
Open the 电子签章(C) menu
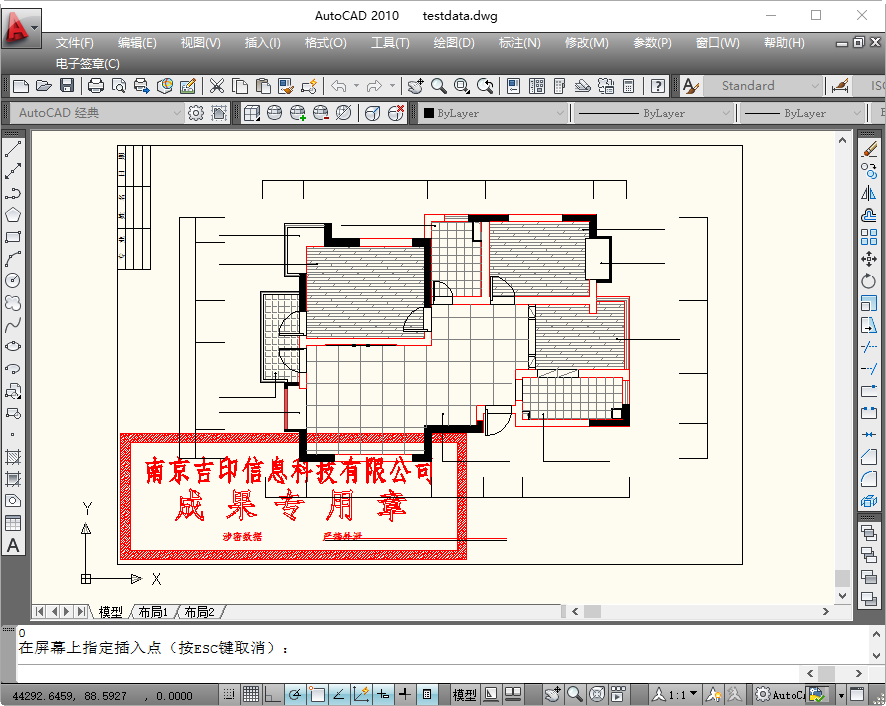[88, 64]
